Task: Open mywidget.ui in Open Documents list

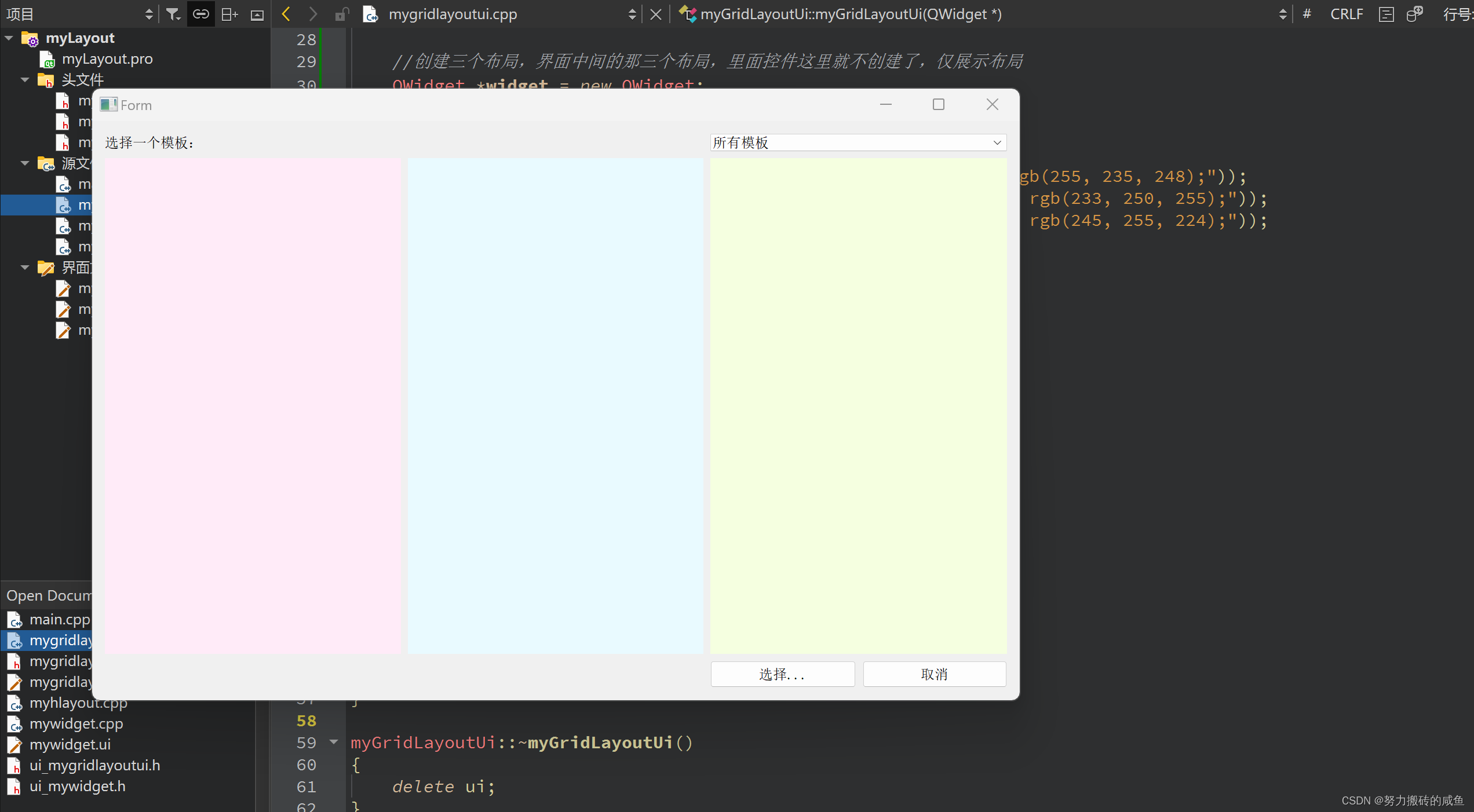Action: pos(70,744)
